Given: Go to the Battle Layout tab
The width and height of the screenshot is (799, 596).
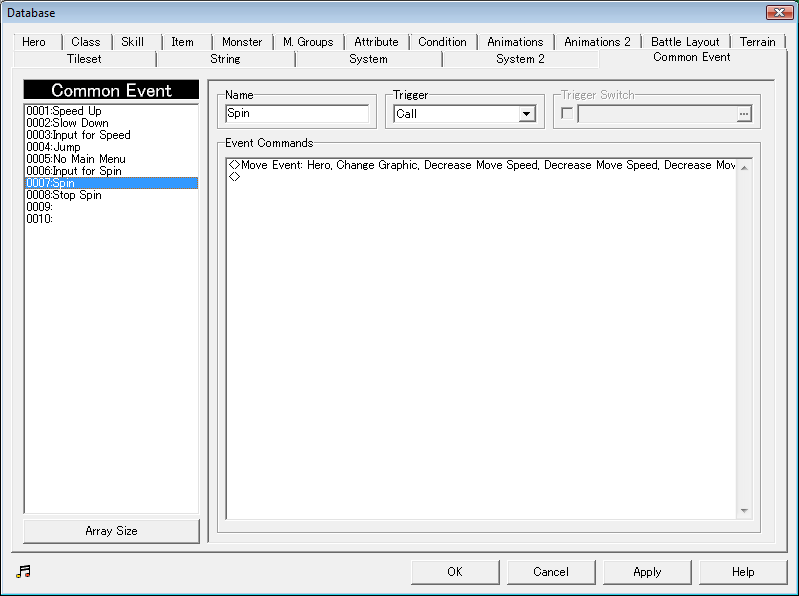Looking at the screenshot, I should point(685,42).
